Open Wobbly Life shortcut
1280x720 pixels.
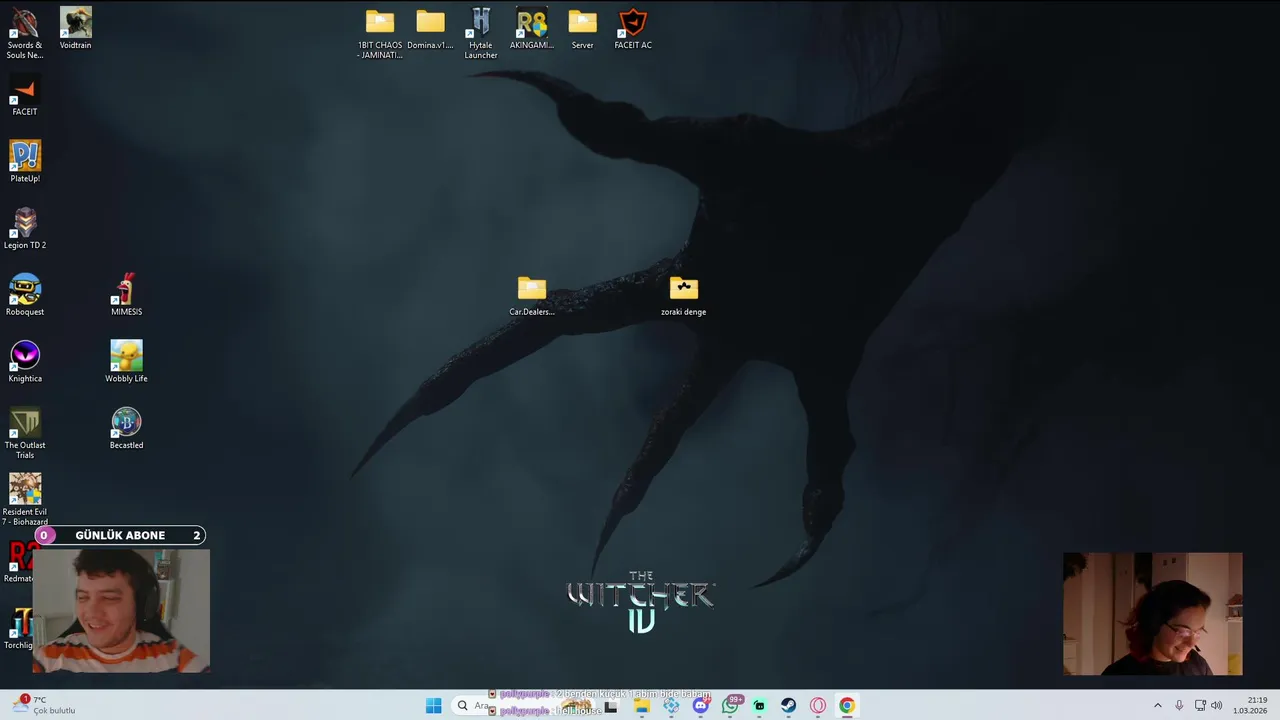(x=126, y=362)
